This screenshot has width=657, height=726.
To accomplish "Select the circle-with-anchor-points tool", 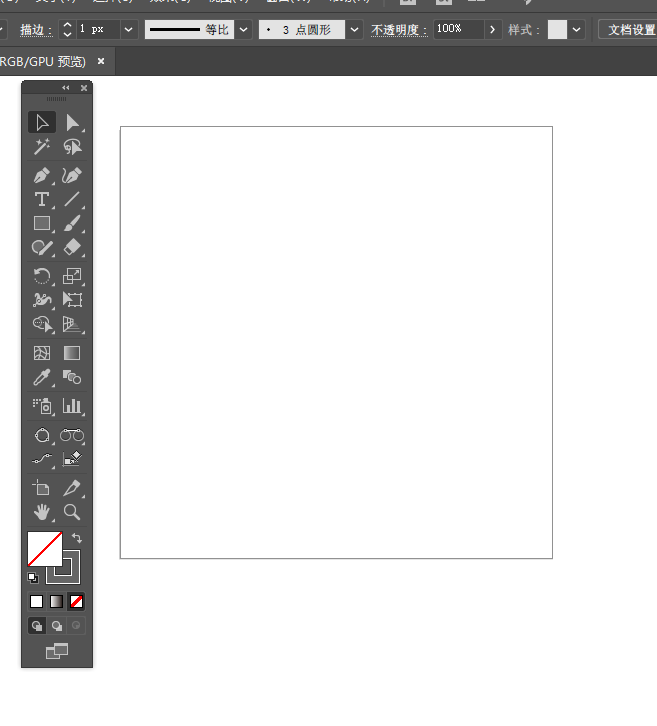I will [42, 435].
